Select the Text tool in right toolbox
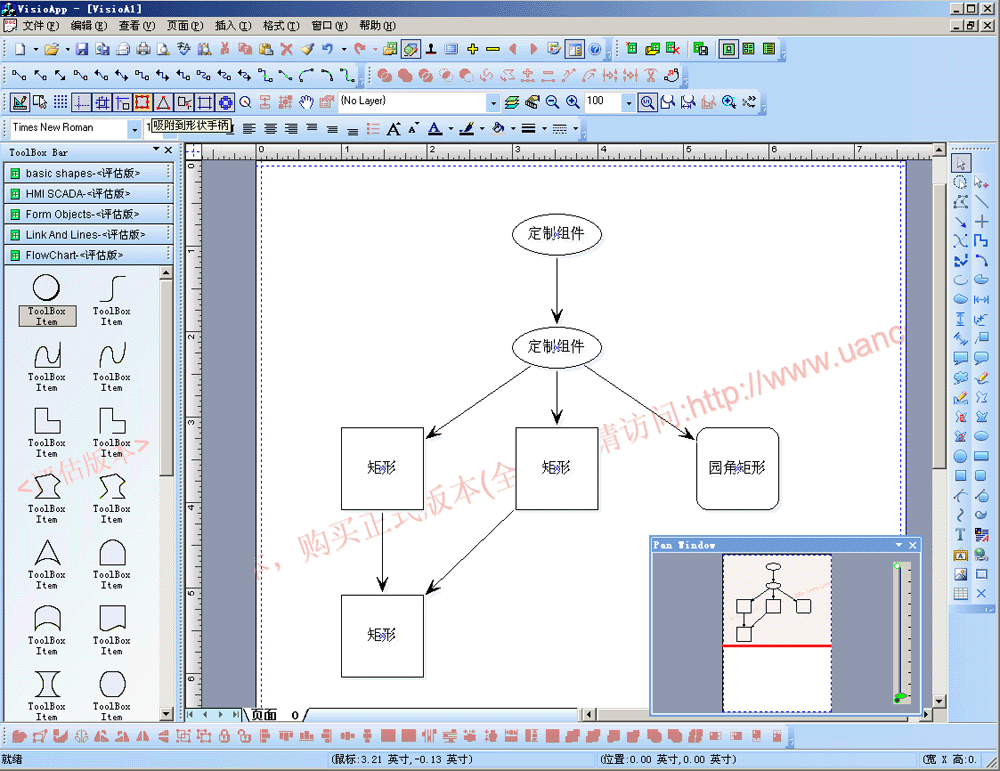This screenshot has height=771, width=1000. click(x=960, y=535)
